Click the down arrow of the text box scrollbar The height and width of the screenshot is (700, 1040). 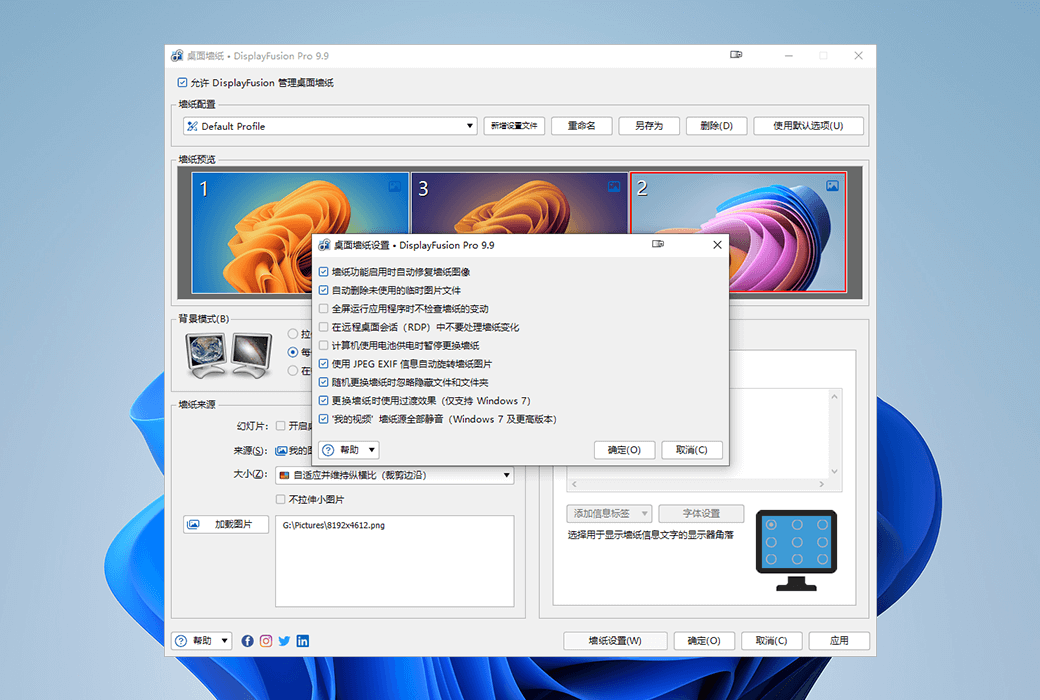[834, 471]
